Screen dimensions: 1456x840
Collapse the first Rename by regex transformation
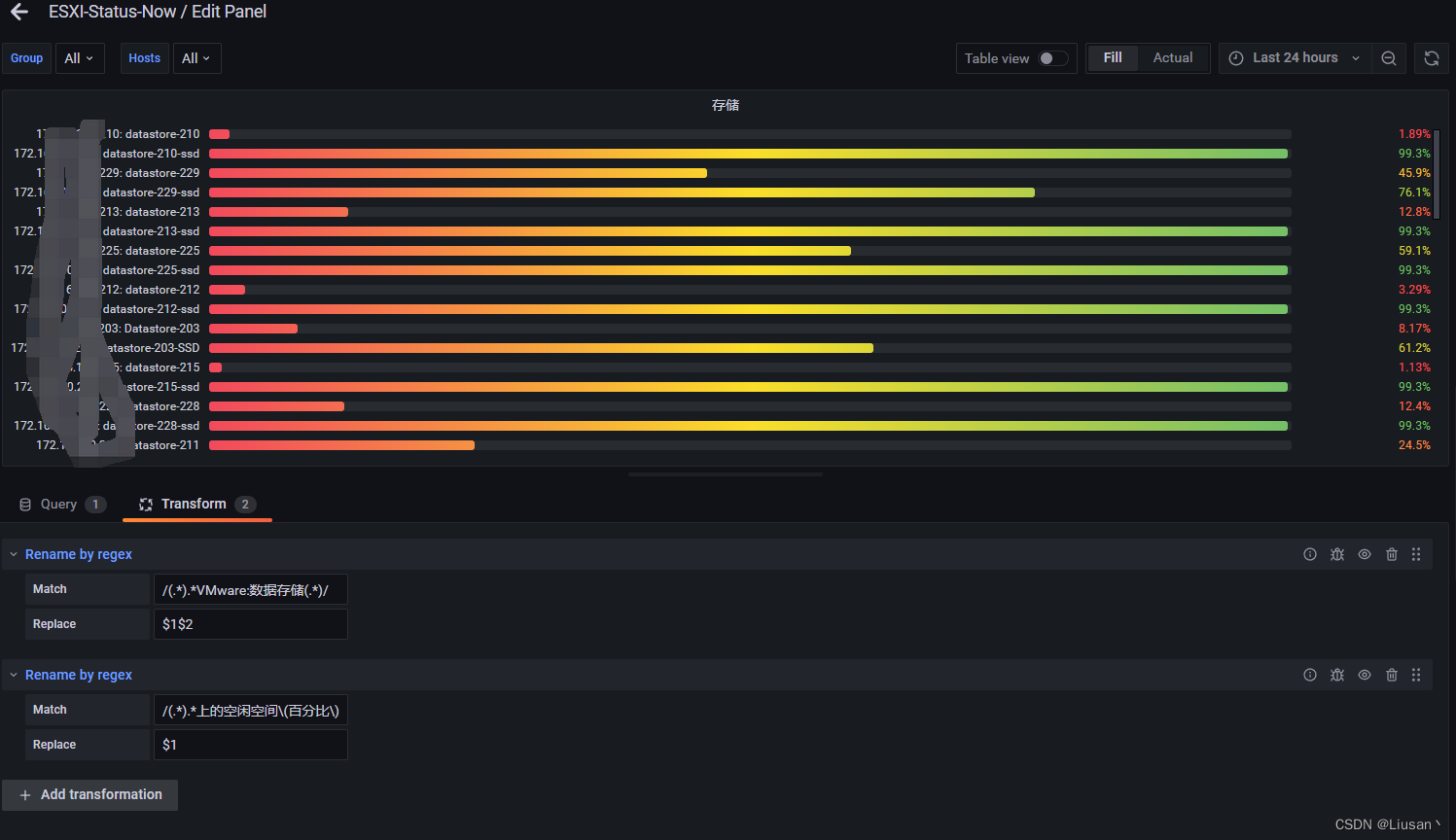pyautogui.click(x=14, y=554)
